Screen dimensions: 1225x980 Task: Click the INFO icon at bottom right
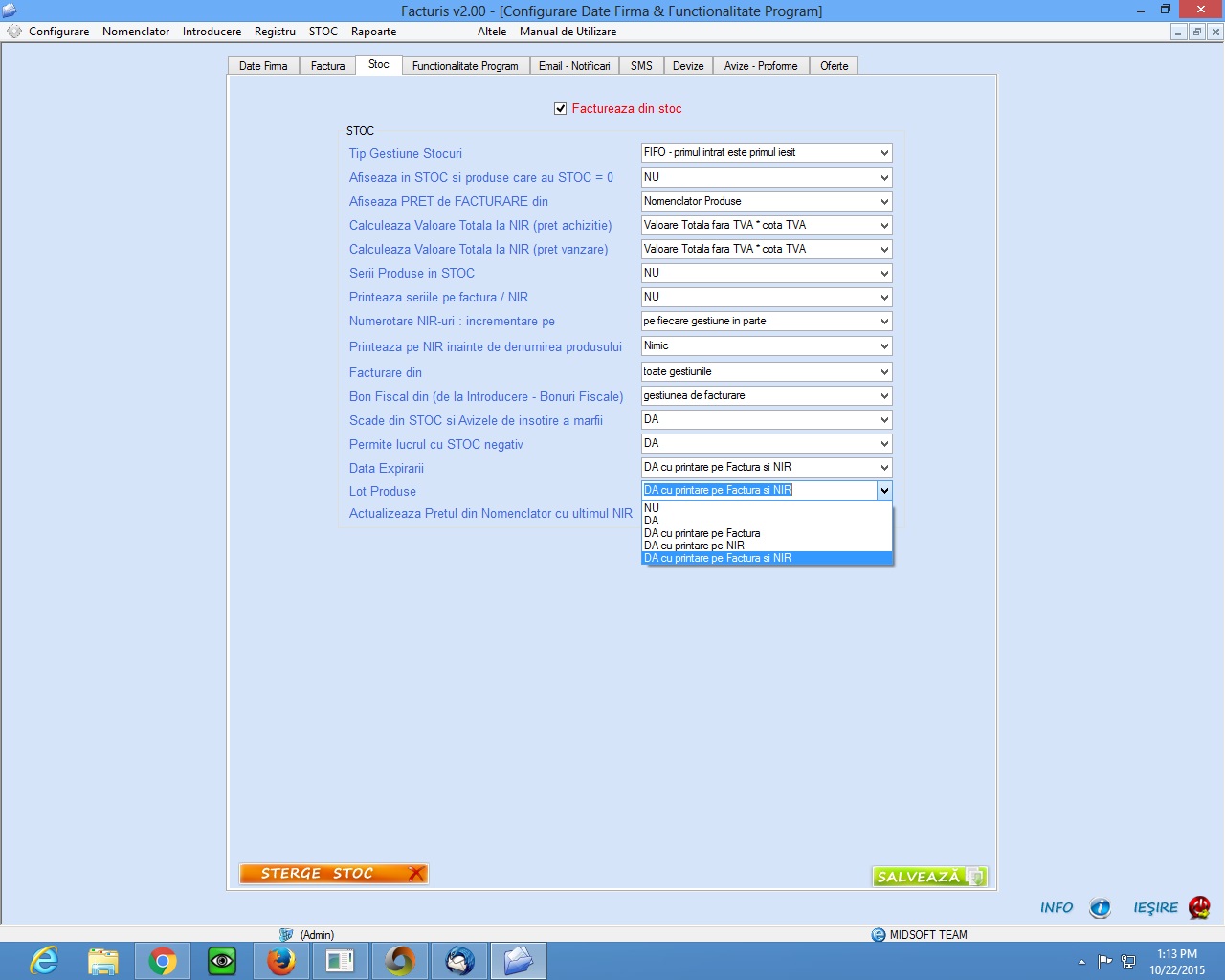[1101, 907]
